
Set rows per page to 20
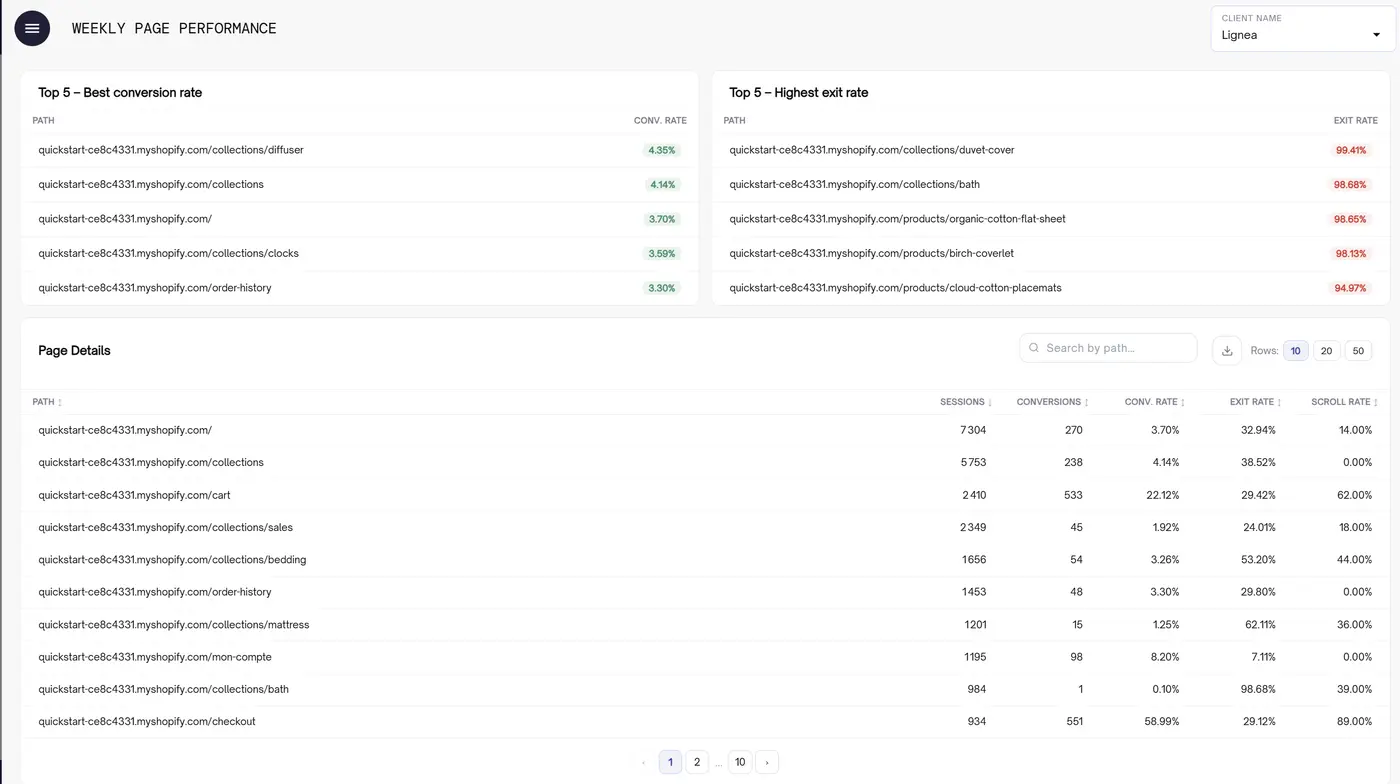1326,351
